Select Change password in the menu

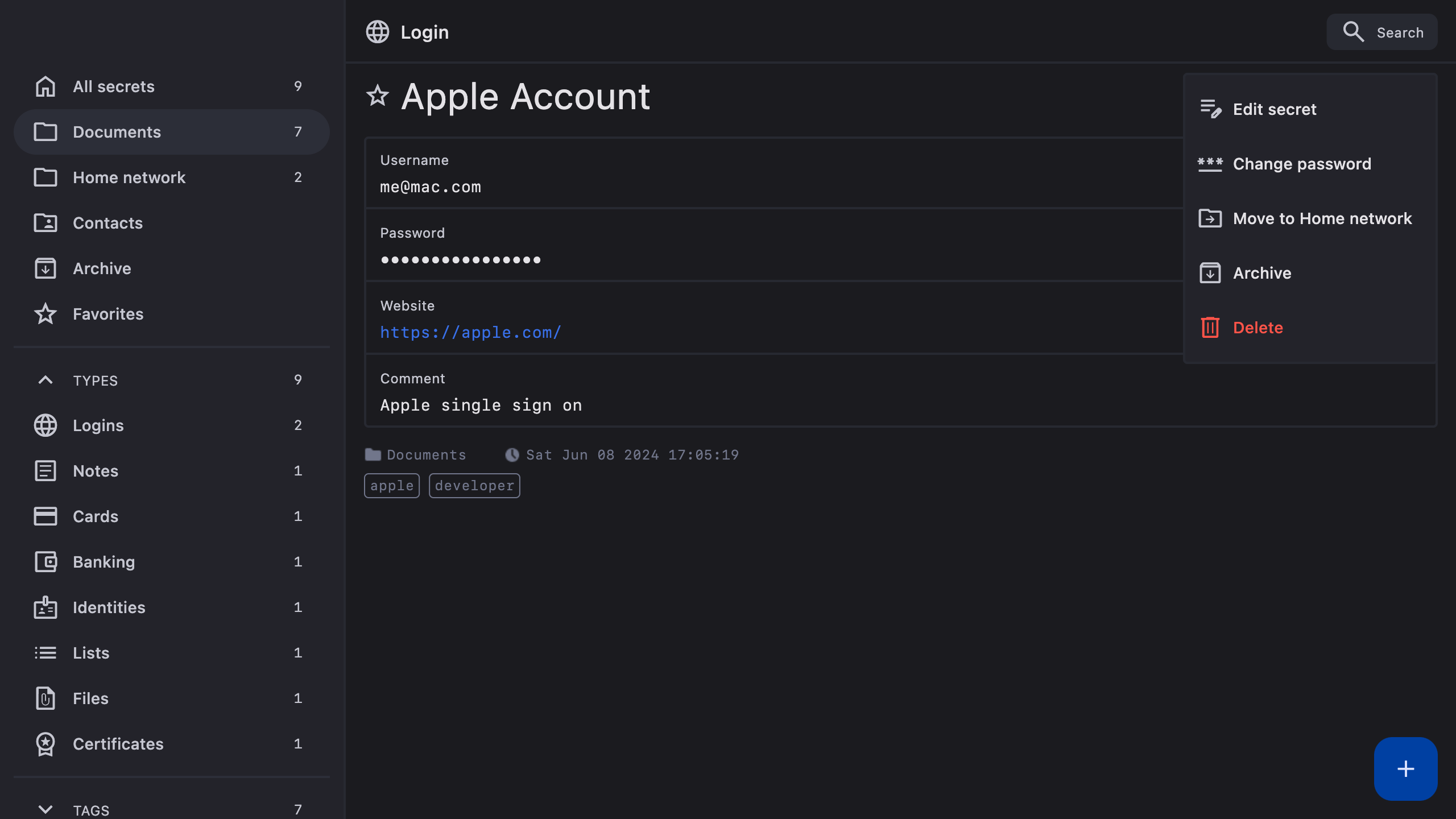click(x=1301, y=164)
